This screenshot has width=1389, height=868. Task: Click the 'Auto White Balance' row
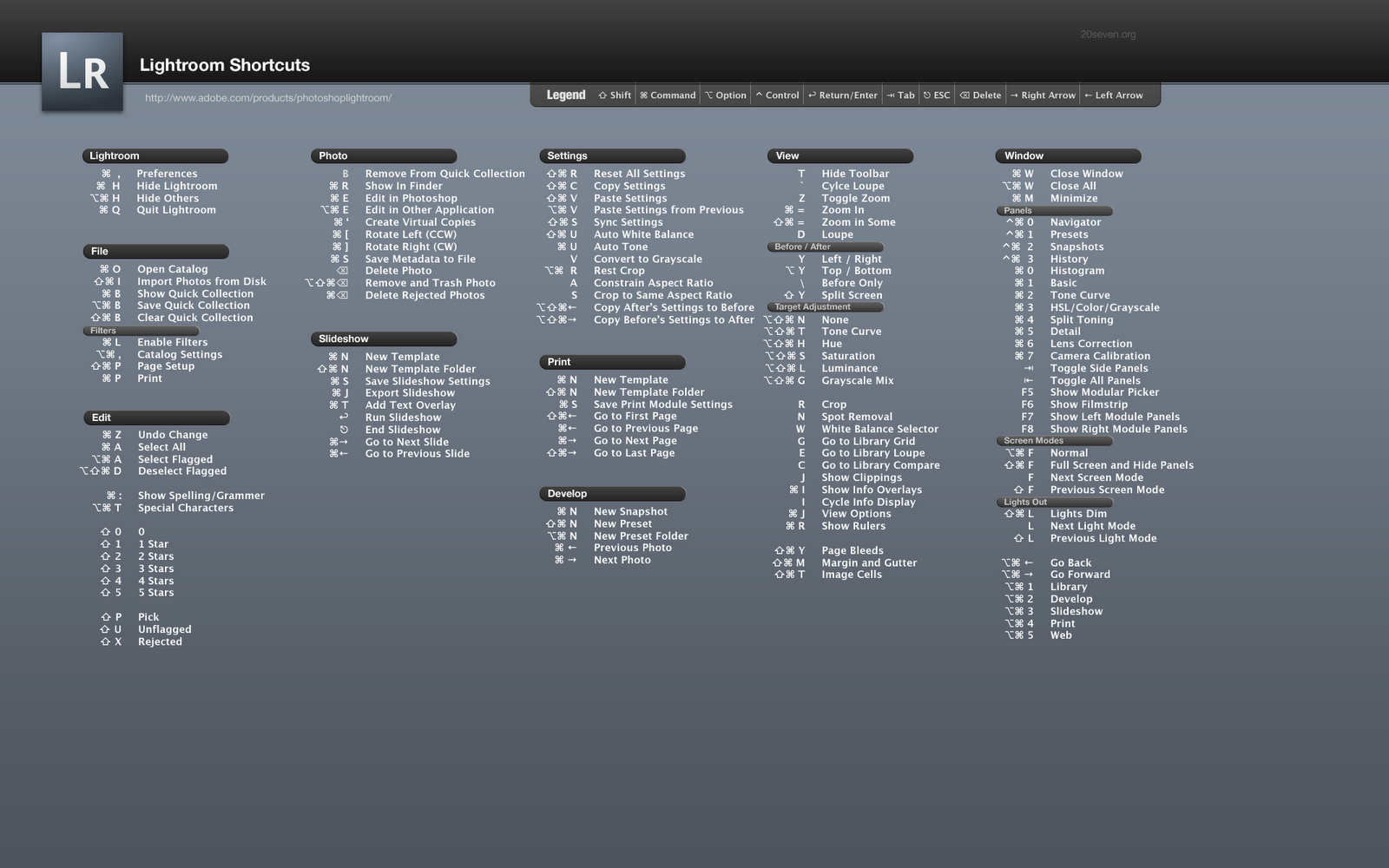(x=620, y=234)
